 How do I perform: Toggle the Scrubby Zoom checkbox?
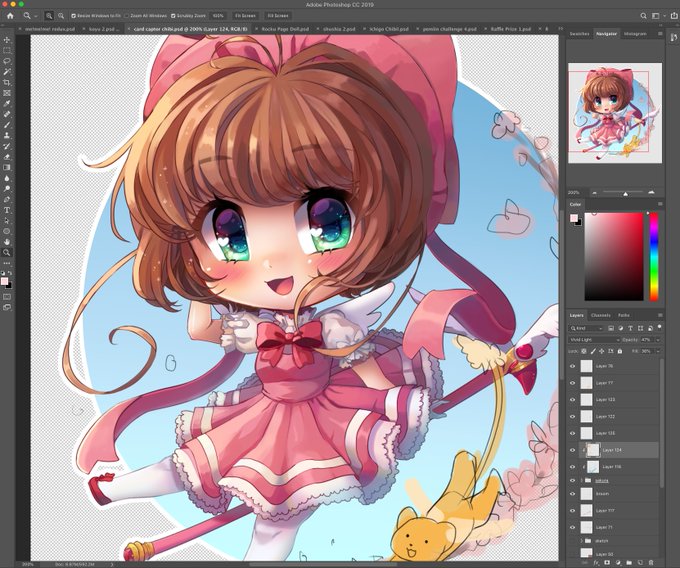[173, 16]
